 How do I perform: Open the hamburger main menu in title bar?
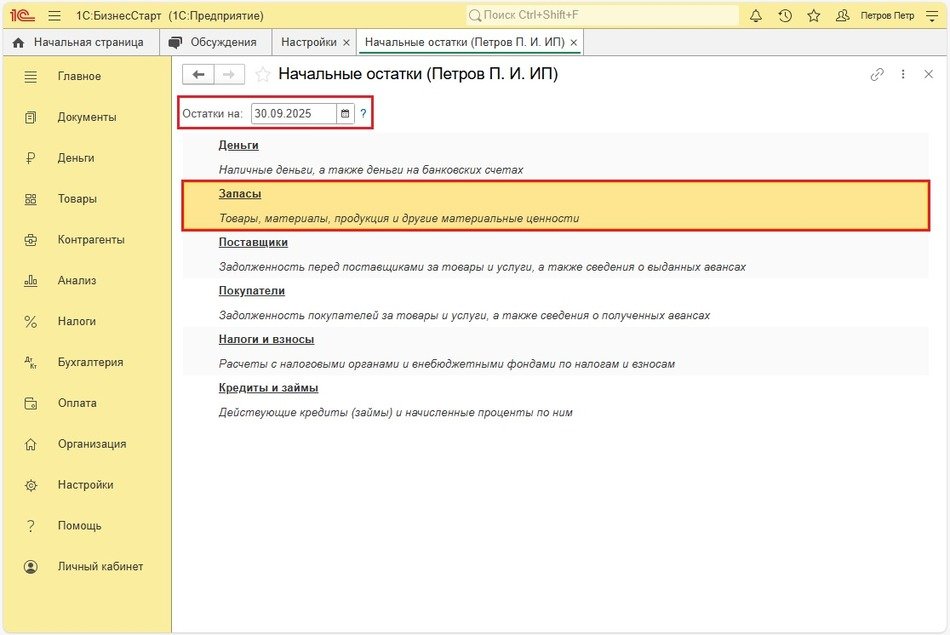point(54,16)
